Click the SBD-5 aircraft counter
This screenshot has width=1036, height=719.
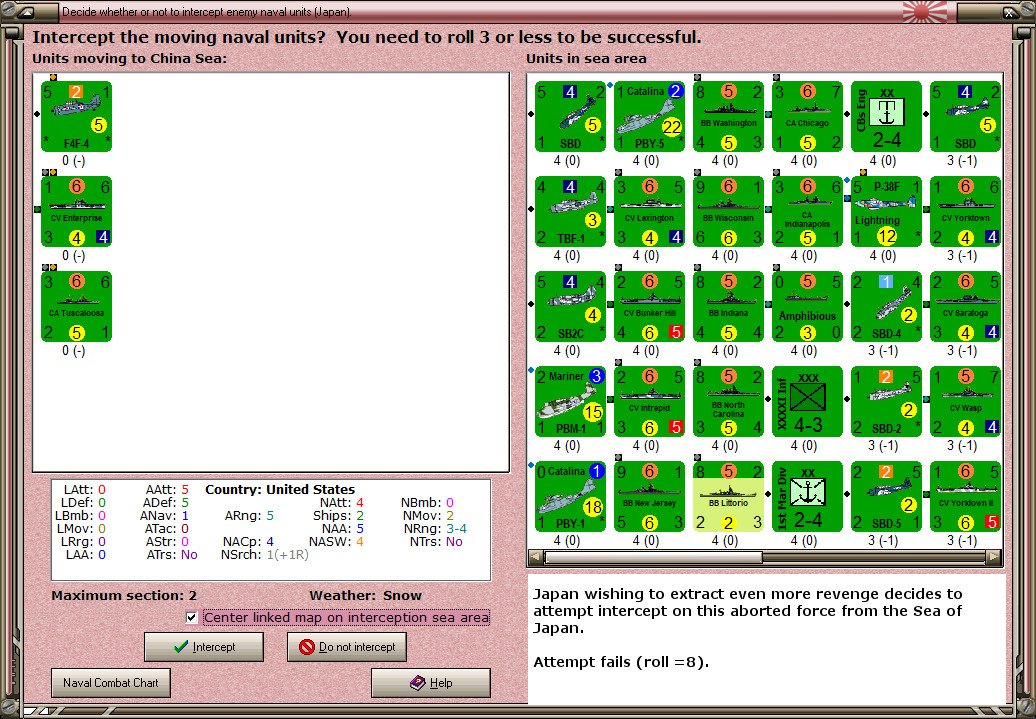886,497
